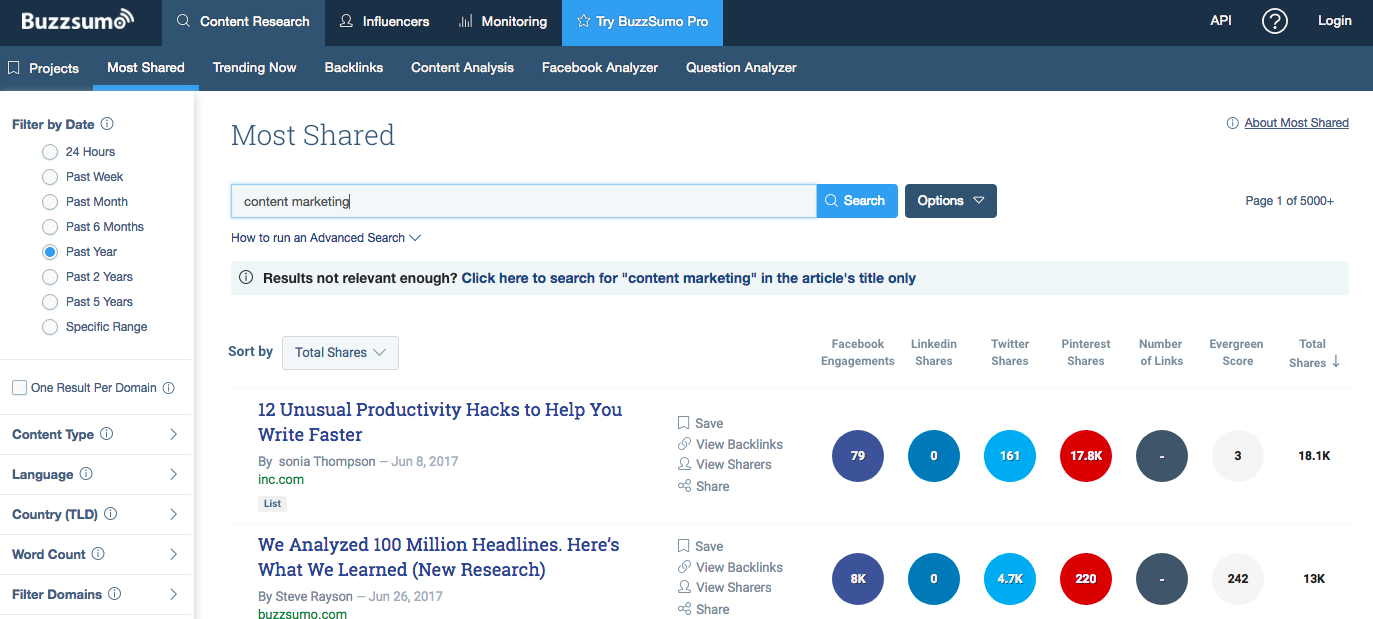Viewport: 1373px width, 619px height.
Task: Select the Past 2 Years option
Action: 50,277
